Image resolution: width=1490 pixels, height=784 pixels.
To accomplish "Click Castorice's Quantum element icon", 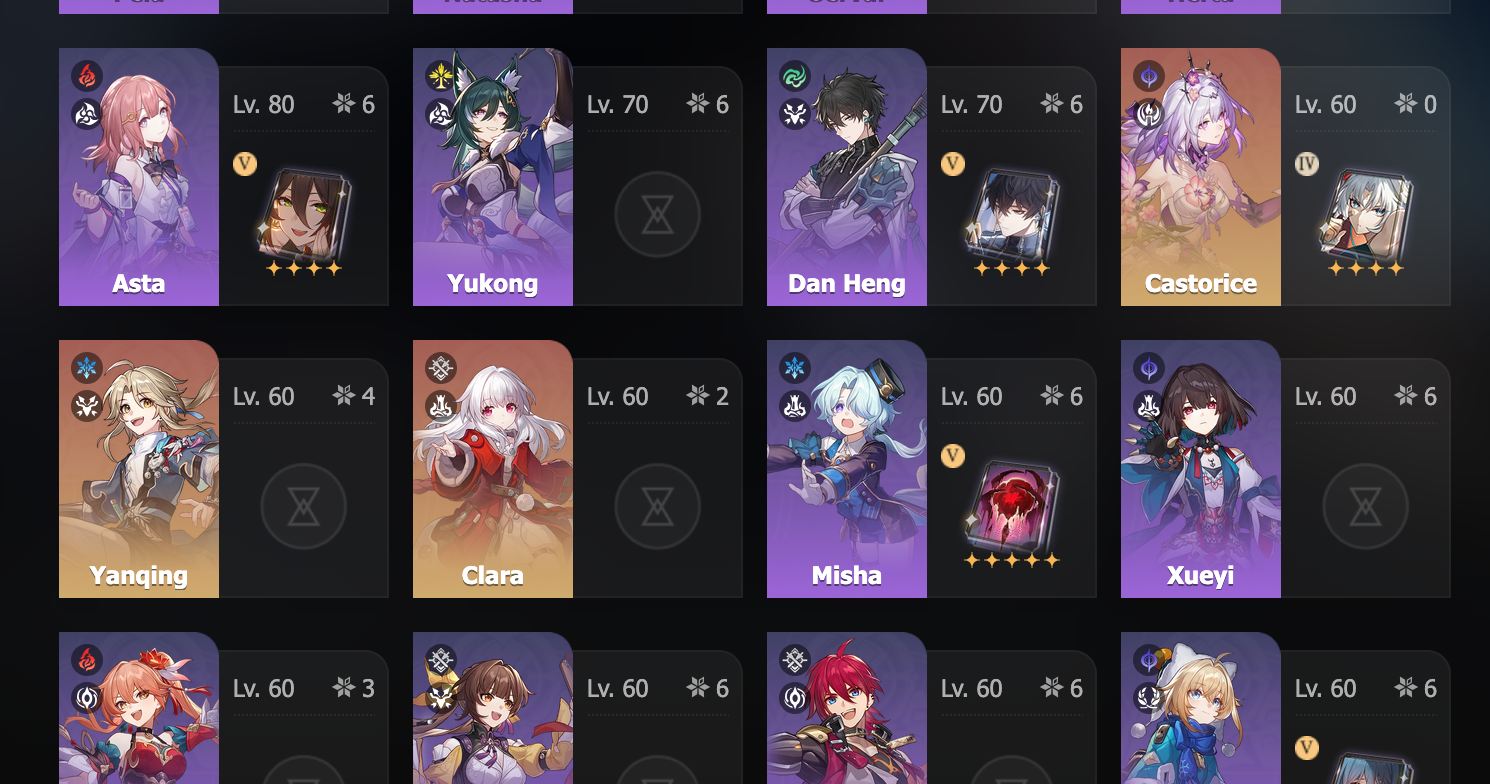I will click(x=1149, y=76).
